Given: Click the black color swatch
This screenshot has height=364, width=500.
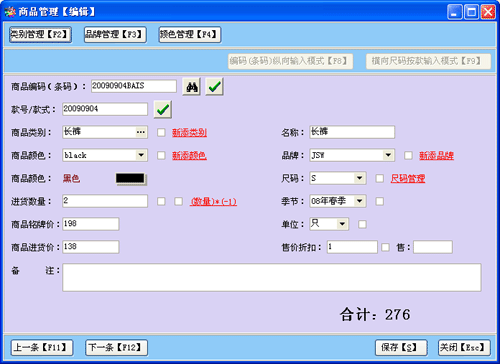Looking at the screenshot, I should tap(130, 178).
